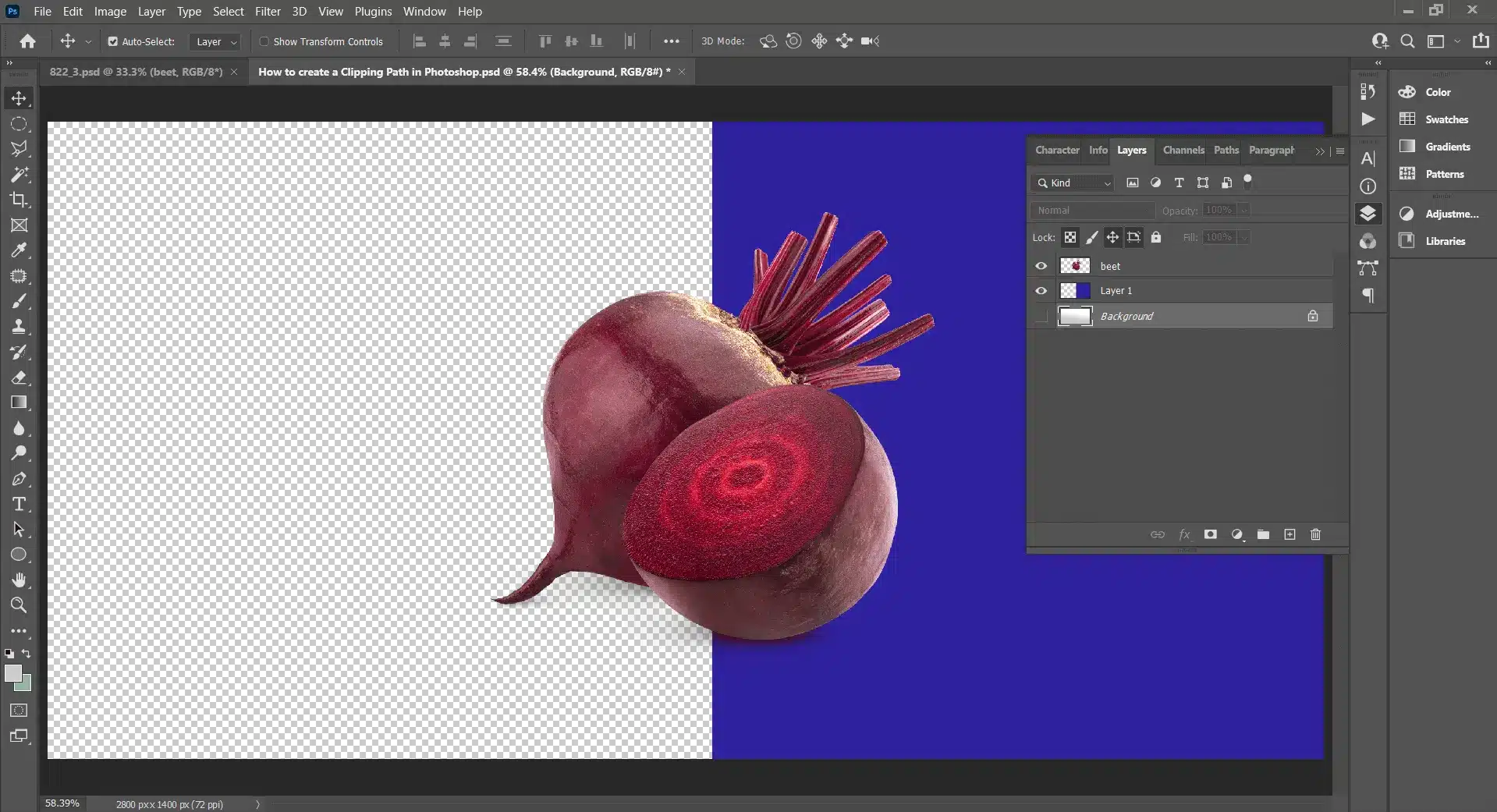Select the Brush tool
Viewport: 1497px width, 812px height.
tap(19, 301)
